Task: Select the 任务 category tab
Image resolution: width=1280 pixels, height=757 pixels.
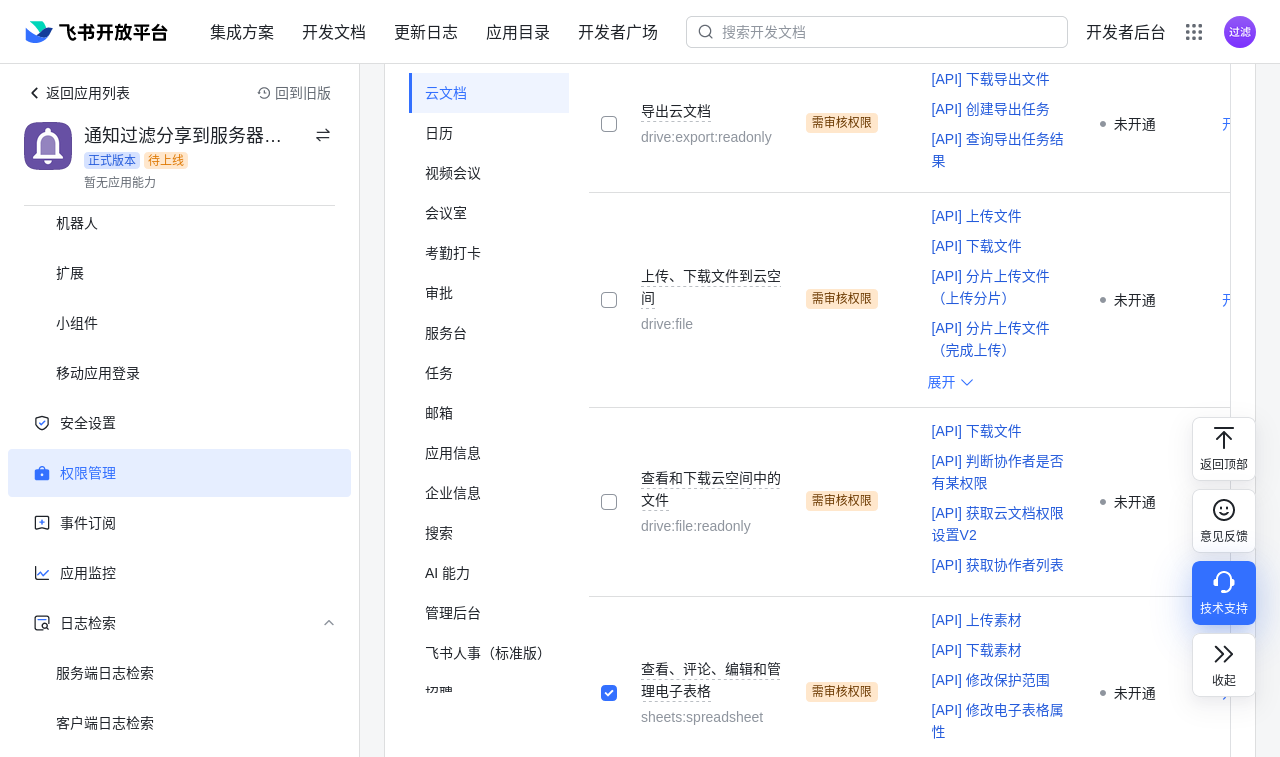Action: point(489,373)
